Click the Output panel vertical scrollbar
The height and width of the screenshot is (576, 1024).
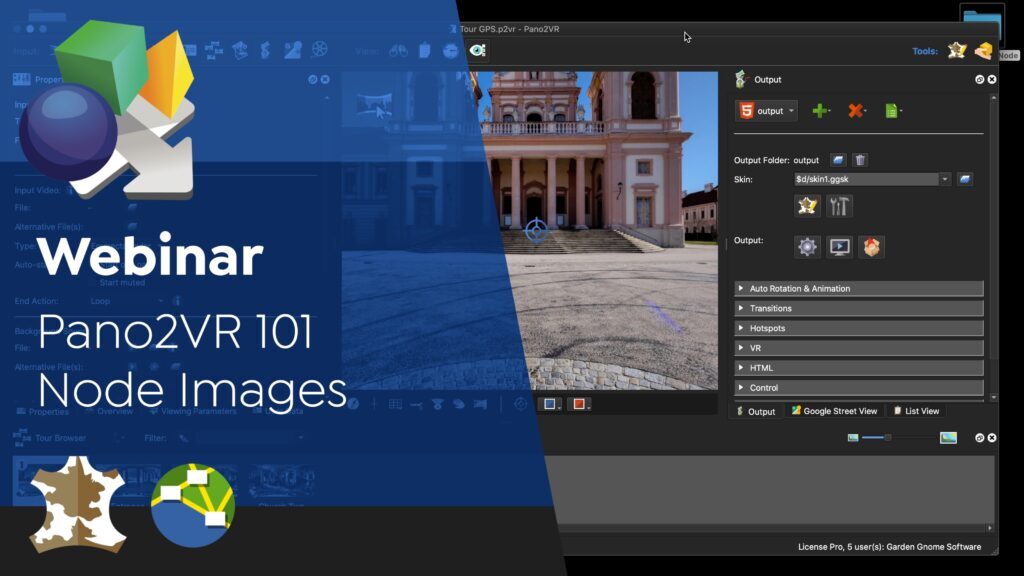point(993,247)
